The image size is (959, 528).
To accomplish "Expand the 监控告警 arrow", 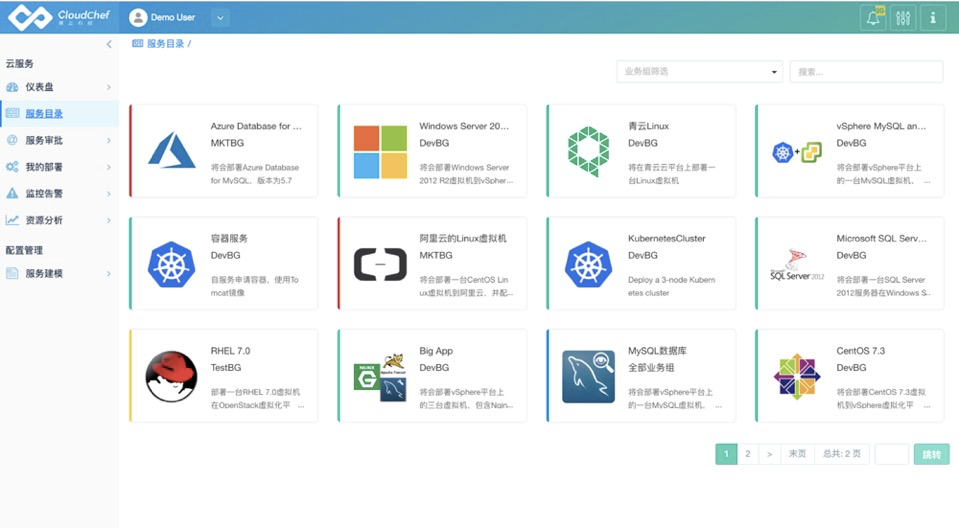I will [x=109, y=193].
